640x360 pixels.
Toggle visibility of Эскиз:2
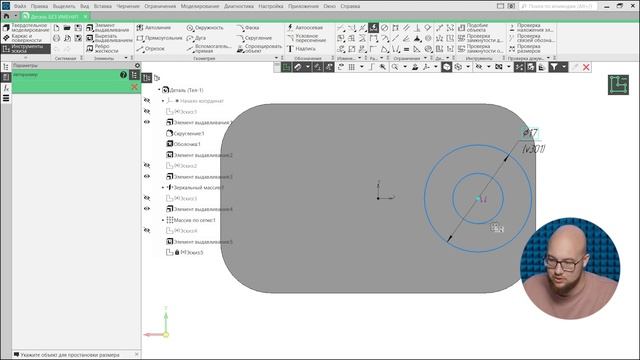[147, 165]
